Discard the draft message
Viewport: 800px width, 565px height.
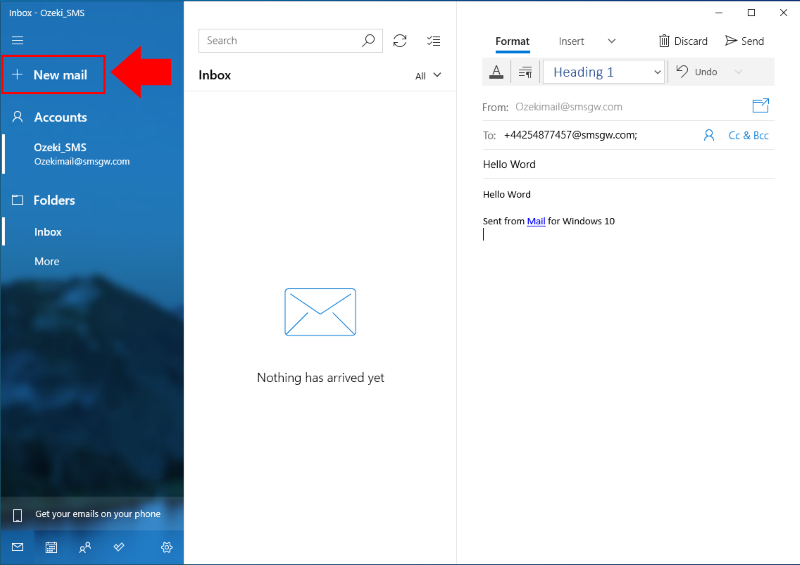tap(683, 41)
